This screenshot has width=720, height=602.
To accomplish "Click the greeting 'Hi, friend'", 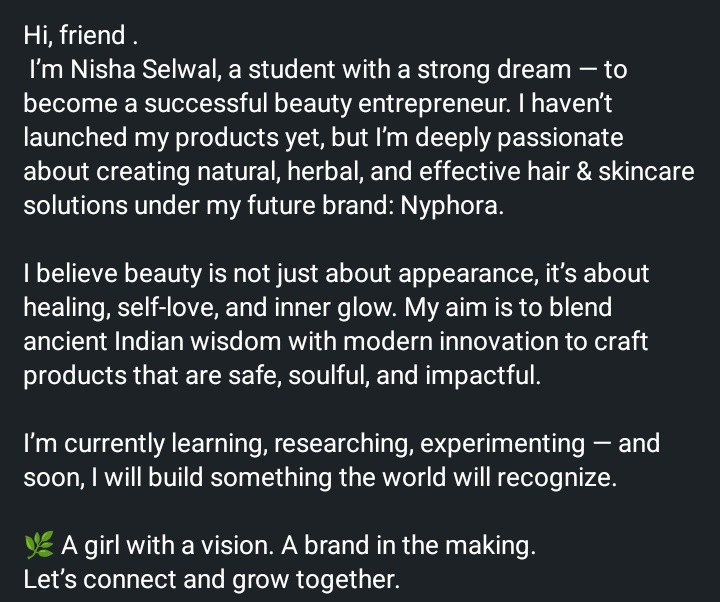I will [74, 36].
